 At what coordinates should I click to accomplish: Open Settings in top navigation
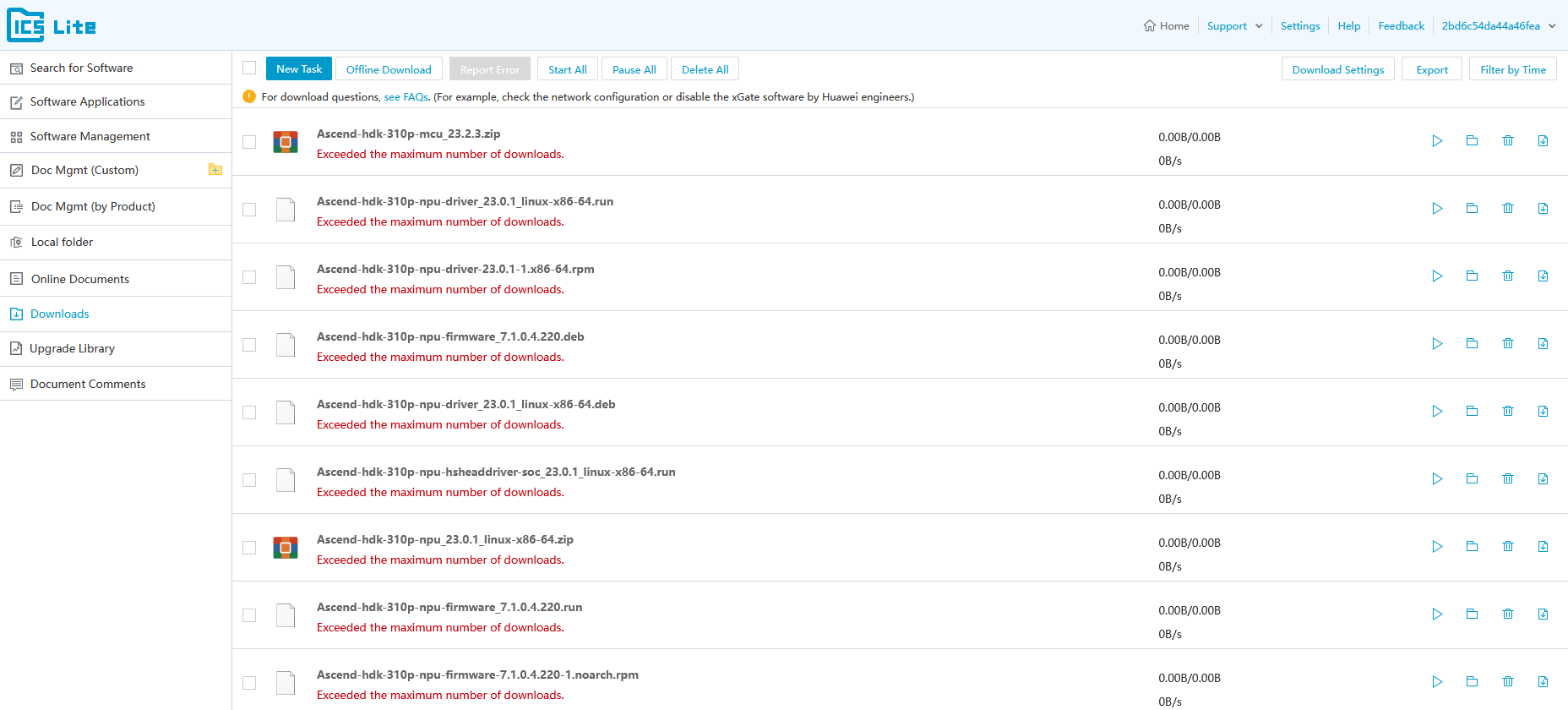[1300, 26]
